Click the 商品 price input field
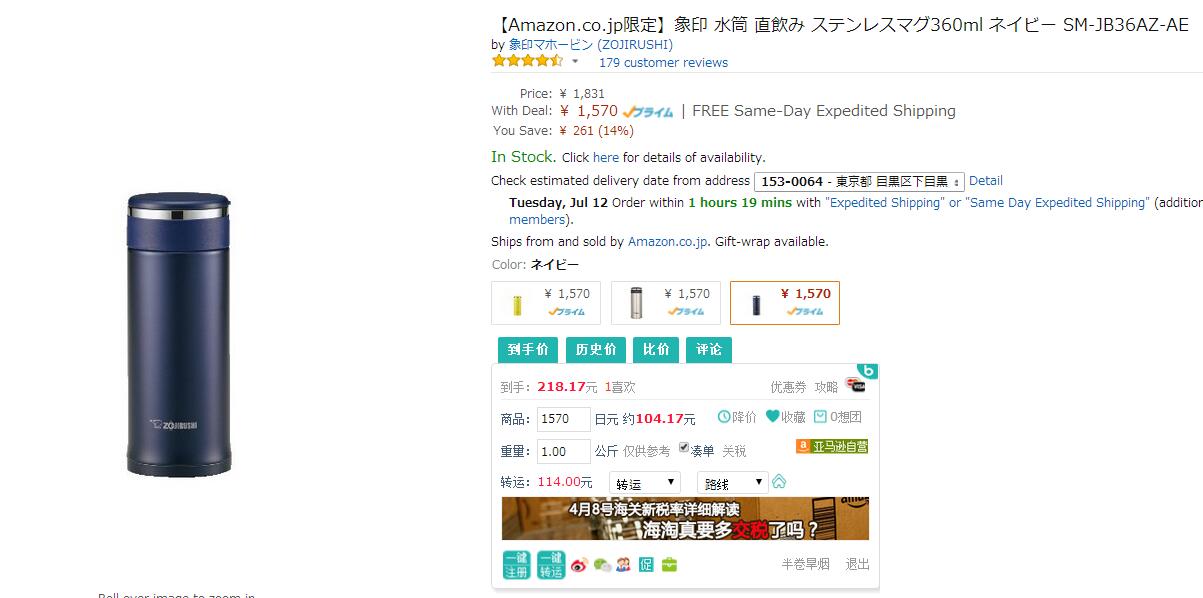Viewport: 1203px width, 598px height. click(564, 419)
